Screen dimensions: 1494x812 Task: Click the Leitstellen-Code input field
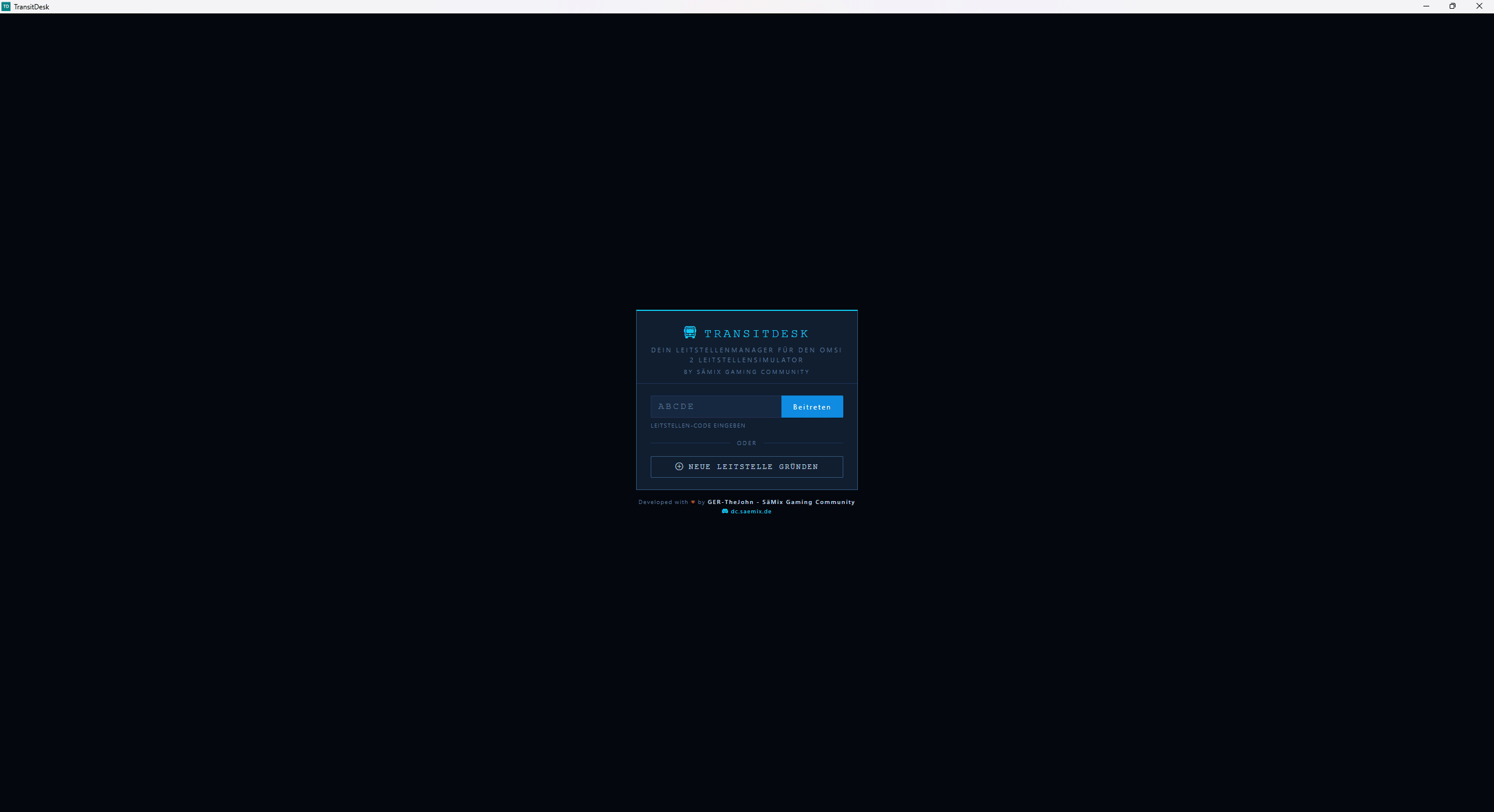pos(715,407)
